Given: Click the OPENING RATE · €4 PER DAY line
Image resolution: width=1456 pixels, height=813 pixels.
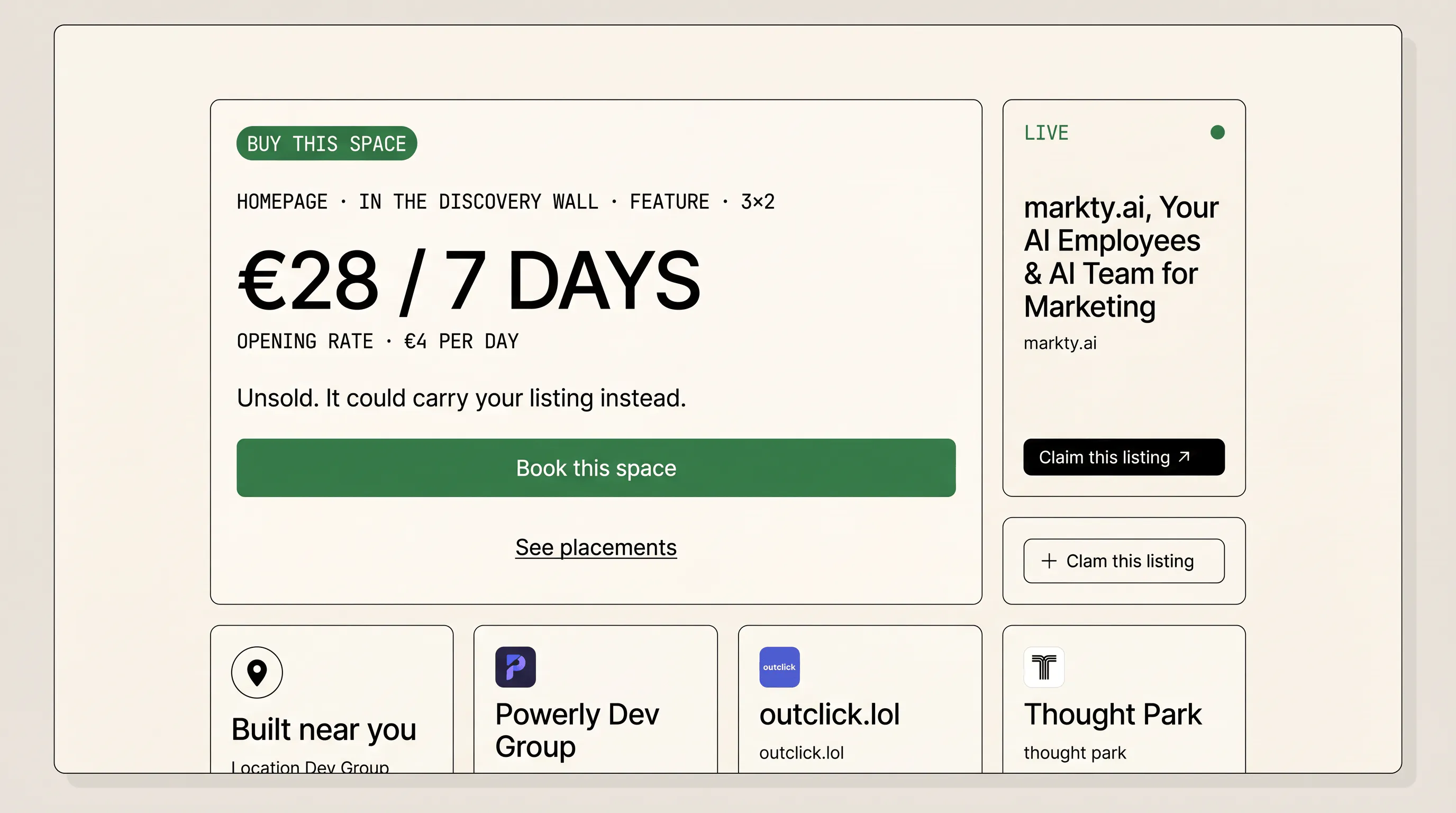Looking at the screenshot, I should (x=378, y=341).
